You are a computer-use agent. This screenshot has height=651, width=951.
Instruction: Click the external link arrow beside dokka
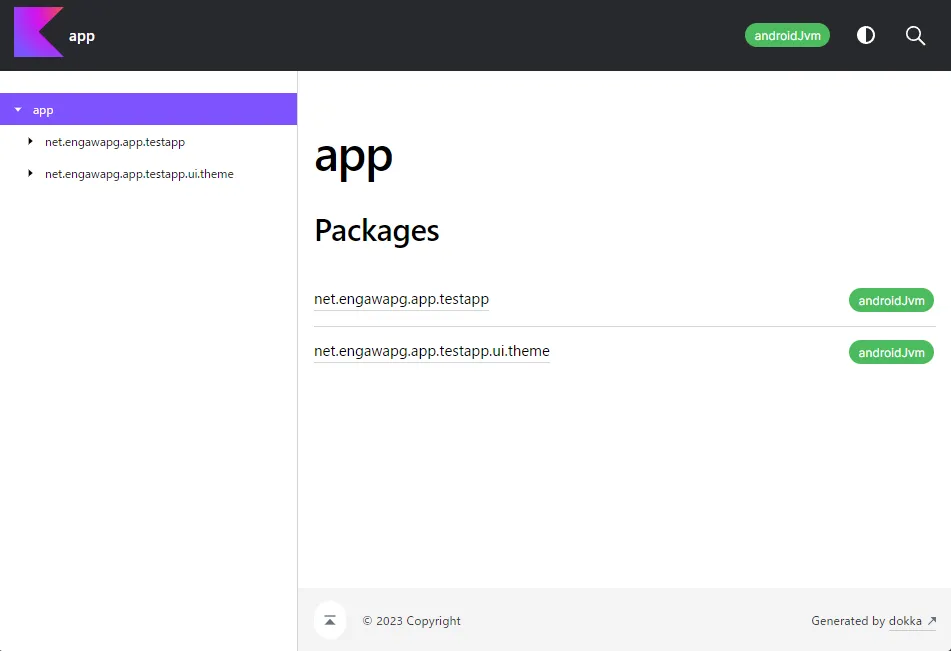pyautogui.click(x=932, y=621)
